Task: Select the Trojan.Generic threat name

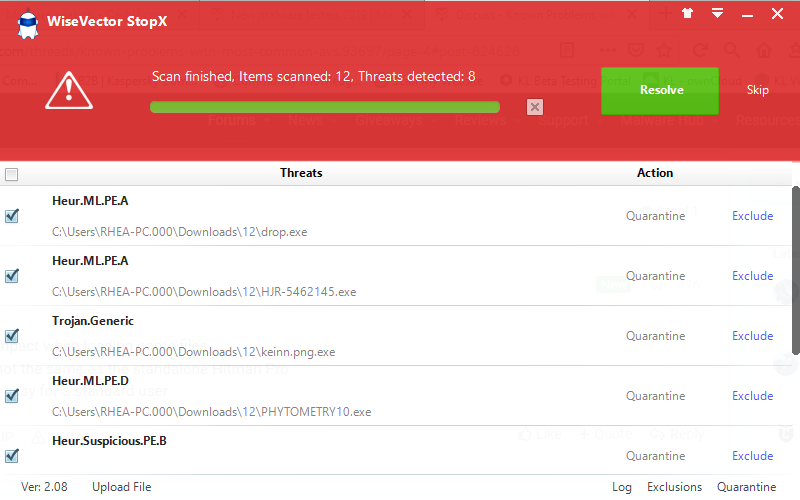Action: click(x=93, y=321)
